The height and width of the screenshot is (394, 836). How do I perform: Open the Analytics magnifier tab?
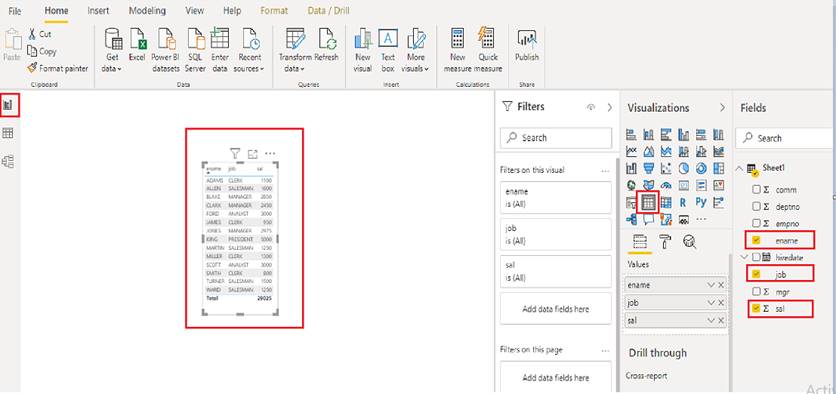click(690, 242)
